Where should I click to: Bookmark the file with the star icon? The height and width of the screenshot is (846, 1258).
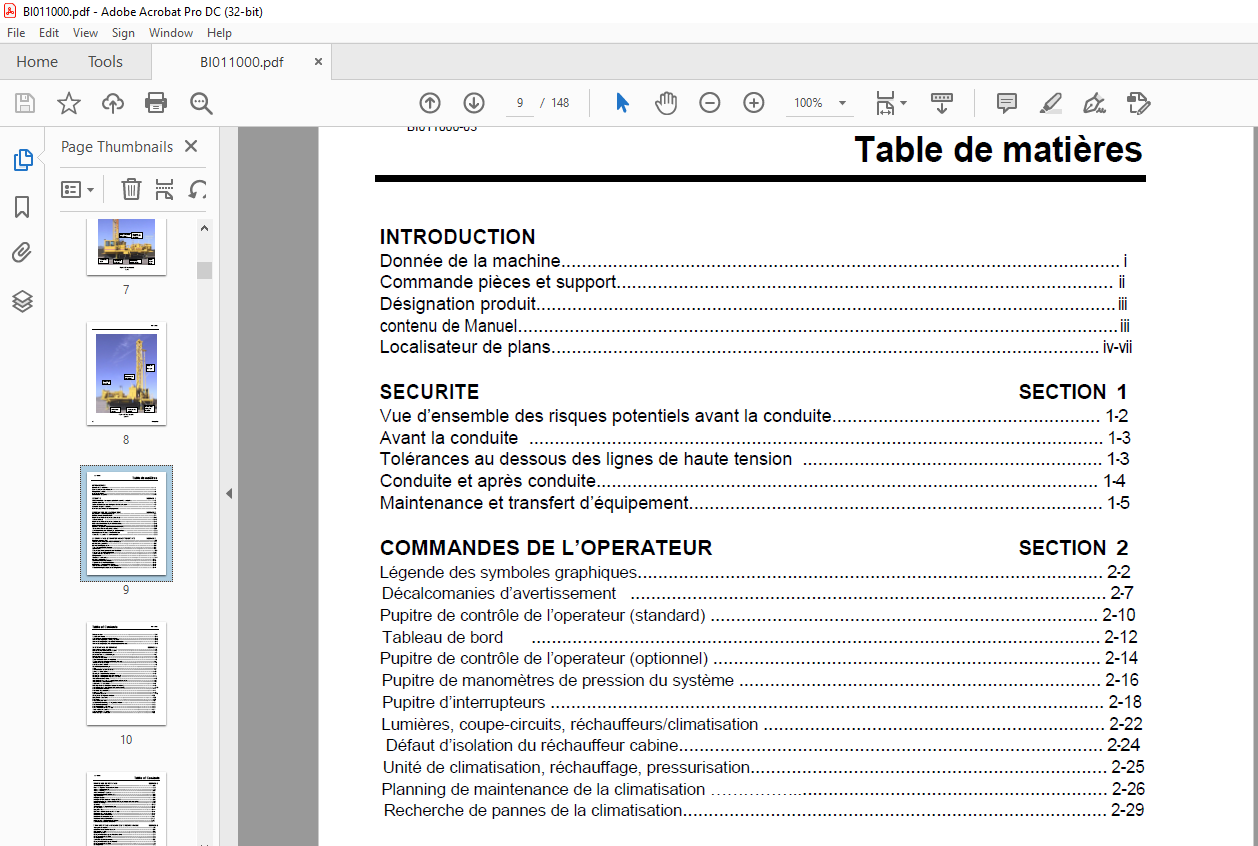(68, 103)
